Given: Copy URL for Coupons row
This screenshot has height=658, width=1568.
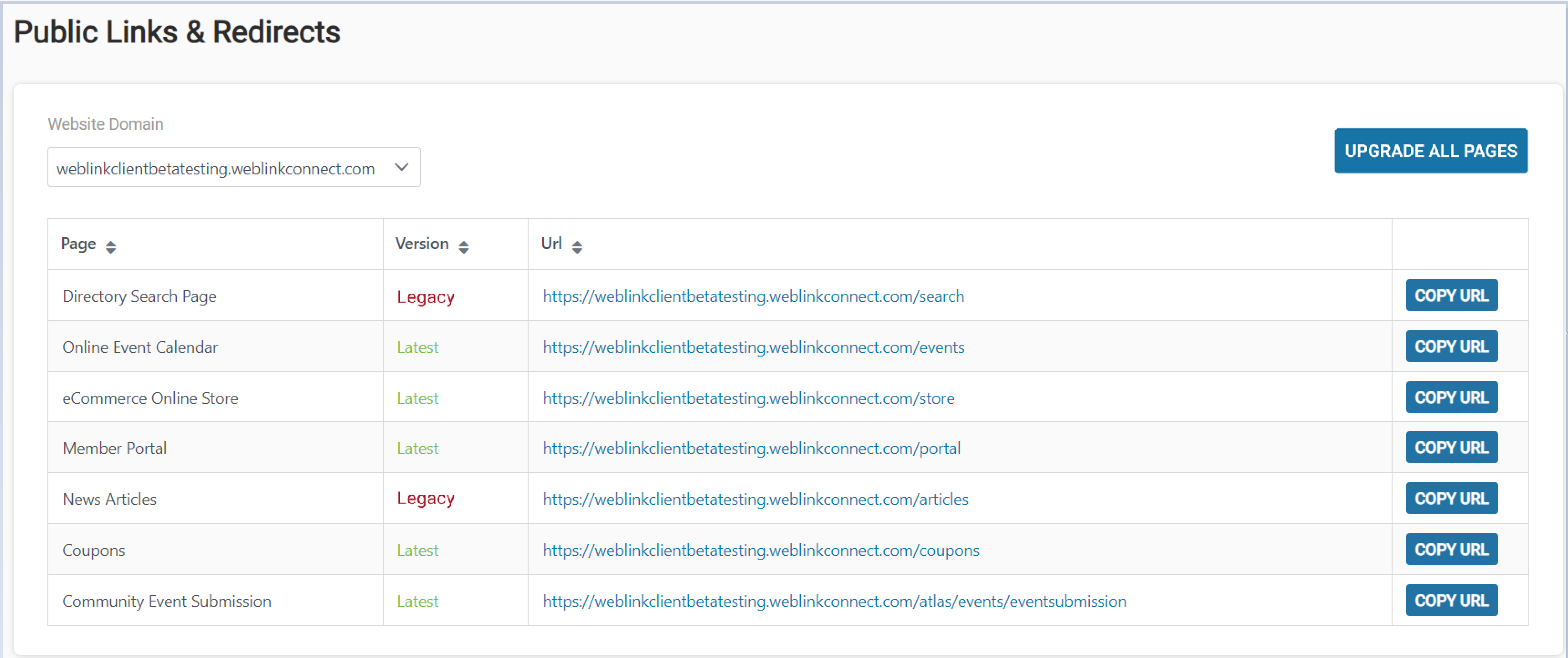Looking at the screenshot, I should coord(1451,550).
